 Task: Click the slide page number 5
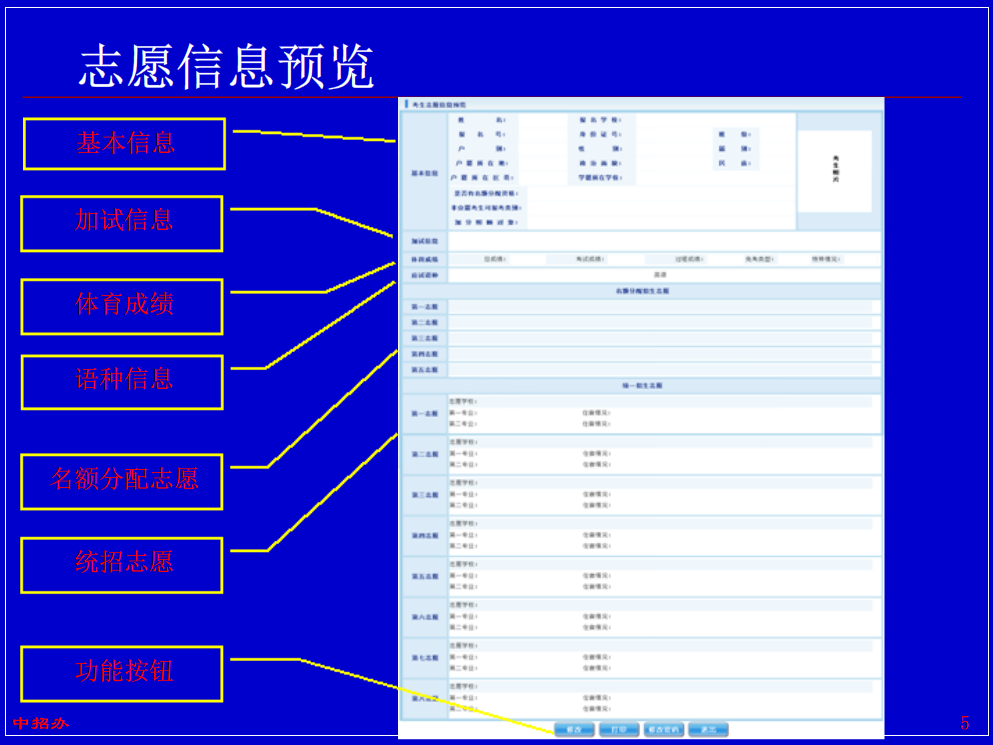click(x=964, y=723)
